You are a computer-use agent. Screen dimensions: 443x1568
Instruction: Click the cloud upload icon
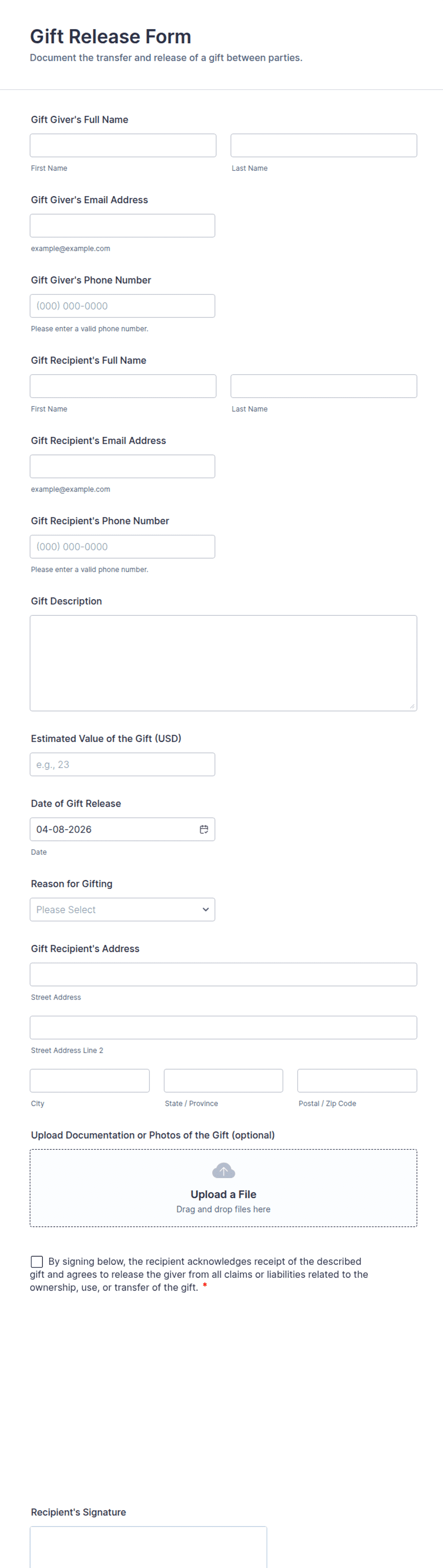(223, 1171)
